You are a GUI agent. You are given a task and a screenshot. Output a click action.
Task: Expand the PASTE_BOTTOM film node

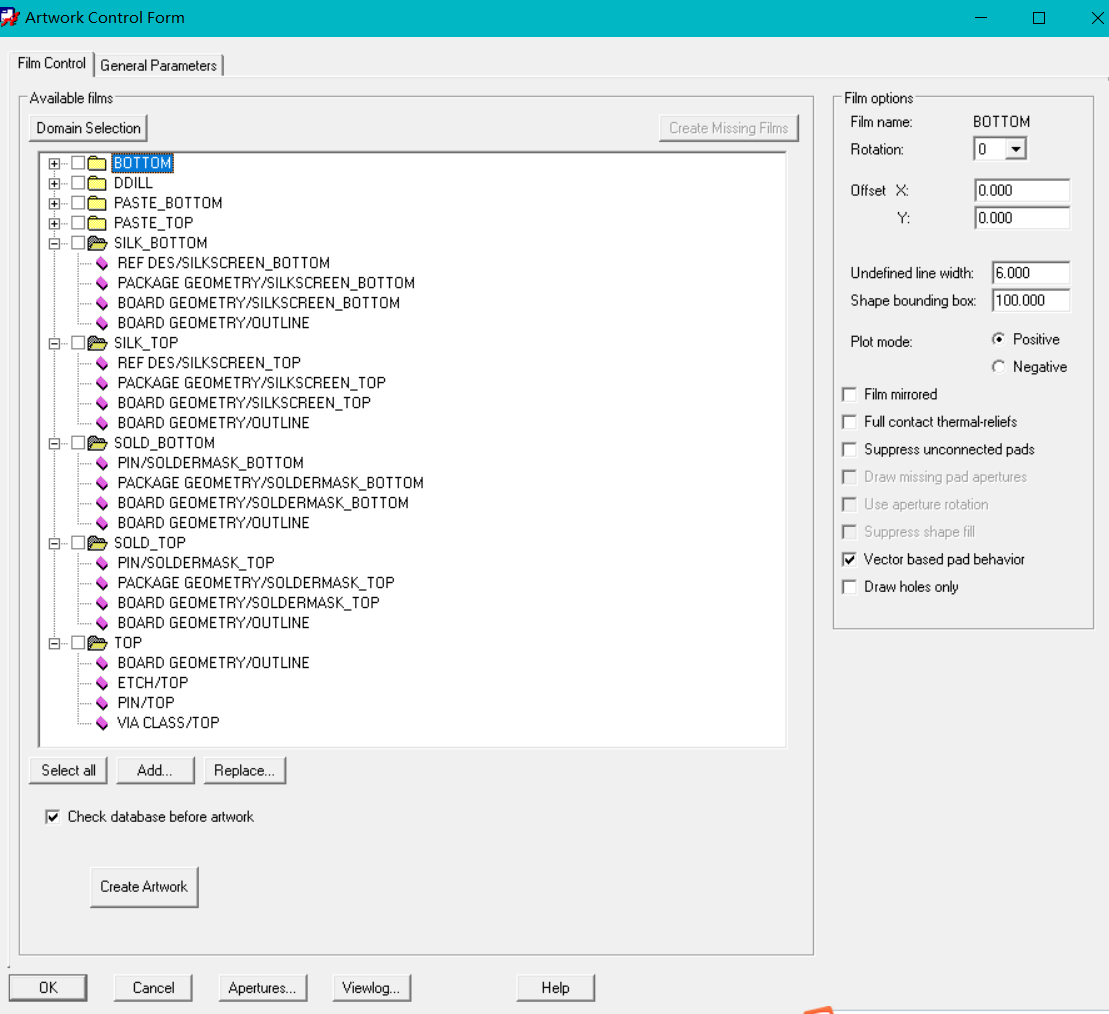[54, 204]
